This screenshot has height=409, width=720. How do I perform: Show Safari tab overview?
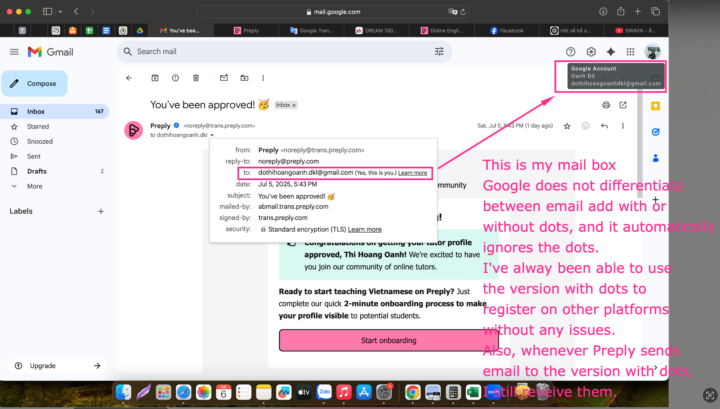(x=655, y=11)
